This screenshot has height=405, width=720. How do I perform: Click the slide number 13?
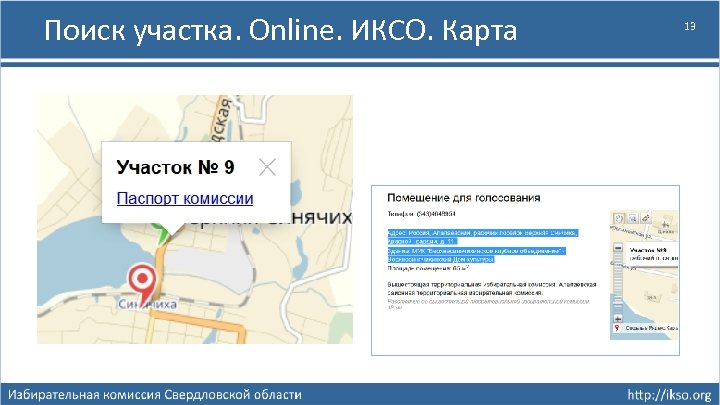(690, 27)
